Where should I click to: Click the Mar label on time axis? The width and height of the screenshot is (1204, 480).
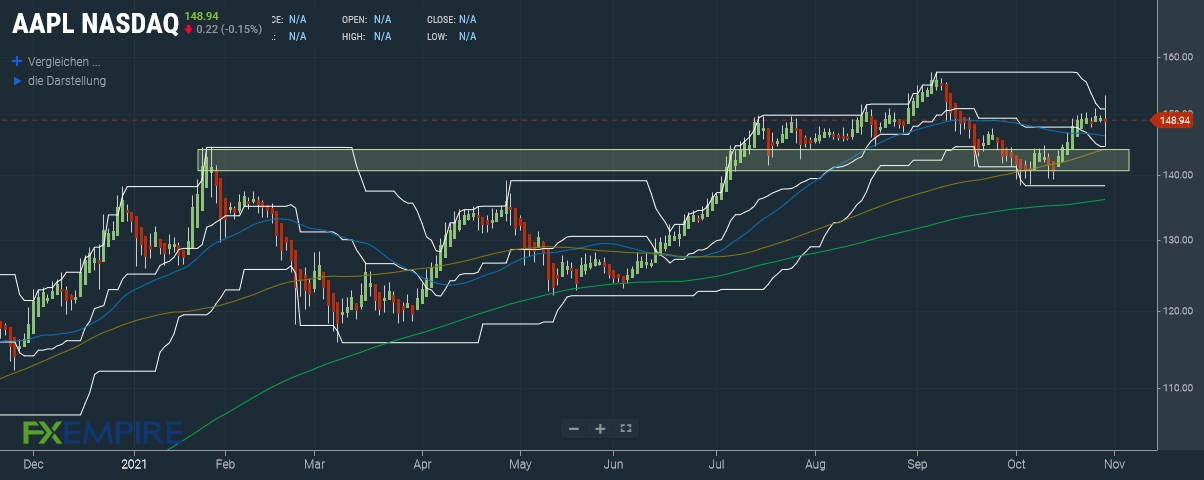(x=314, y=464)
